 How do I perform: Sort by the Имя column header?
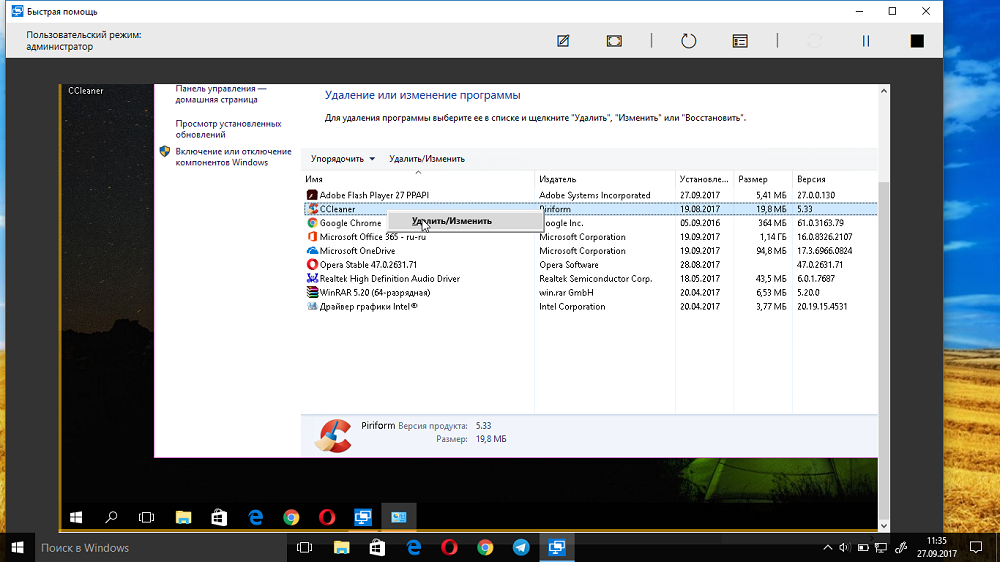click(x=418, y=179)
